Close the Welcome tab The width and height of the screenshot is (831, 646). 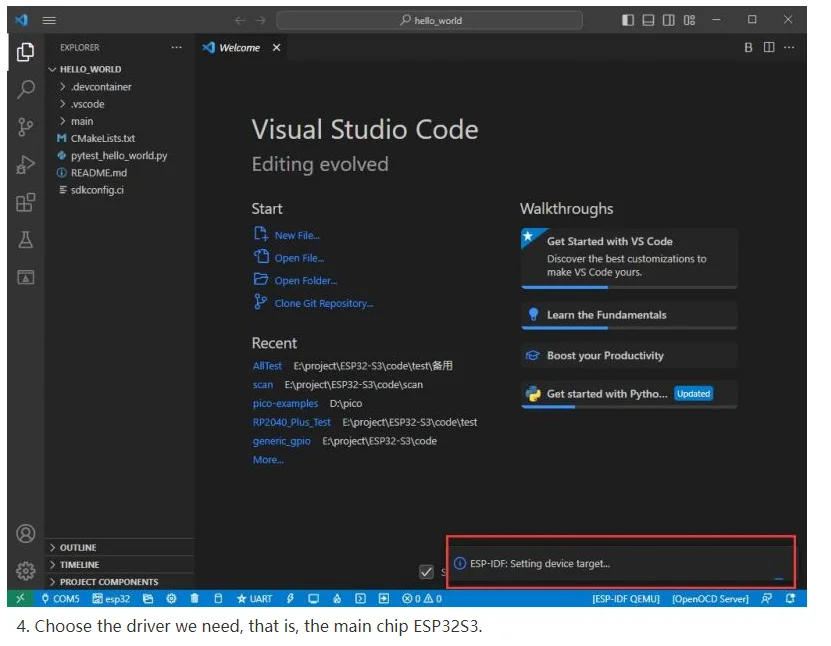click(x=277, y=48)
